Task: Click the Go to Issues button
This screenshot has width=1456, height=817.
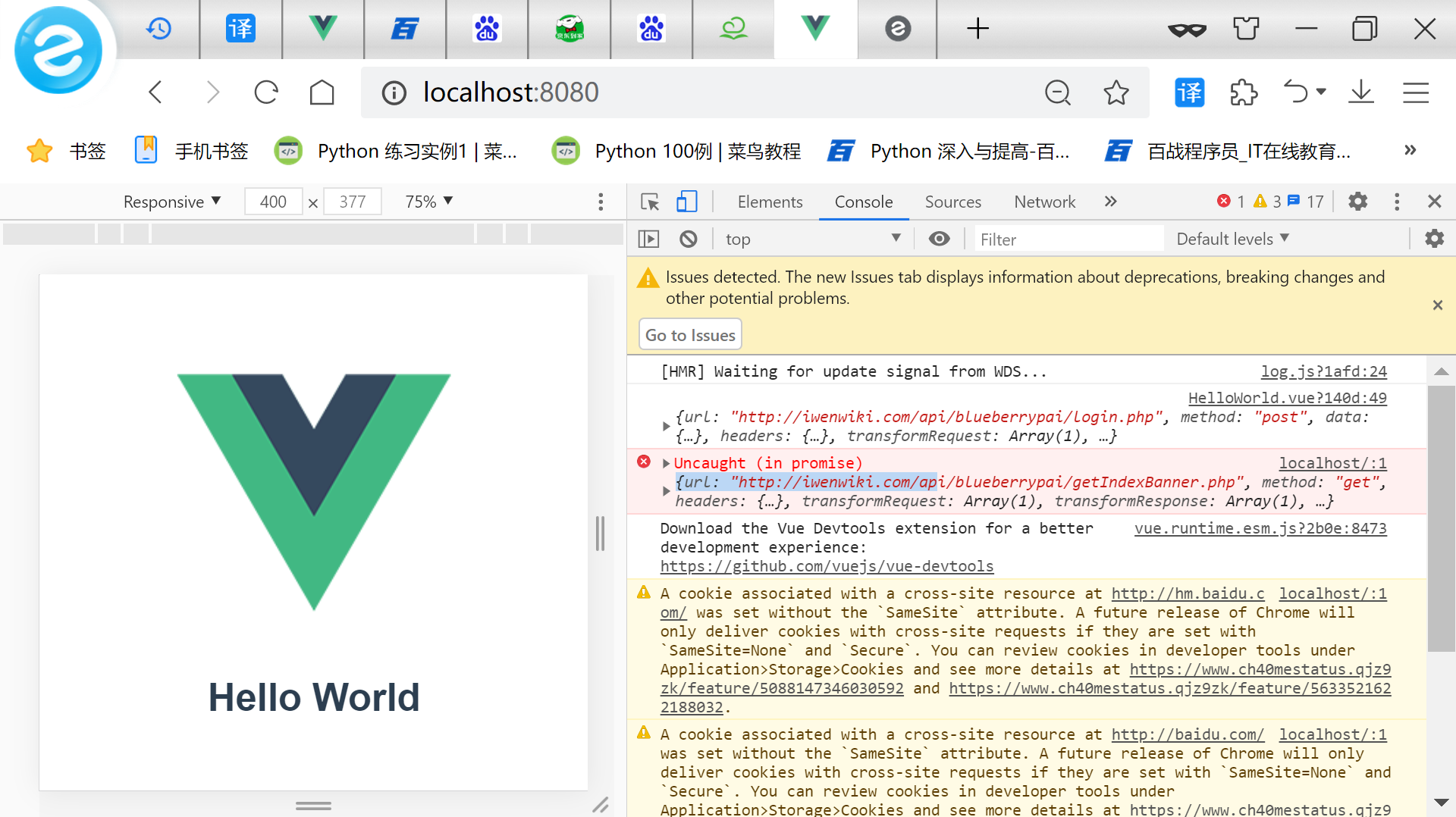Action: [x=690, y=335]
